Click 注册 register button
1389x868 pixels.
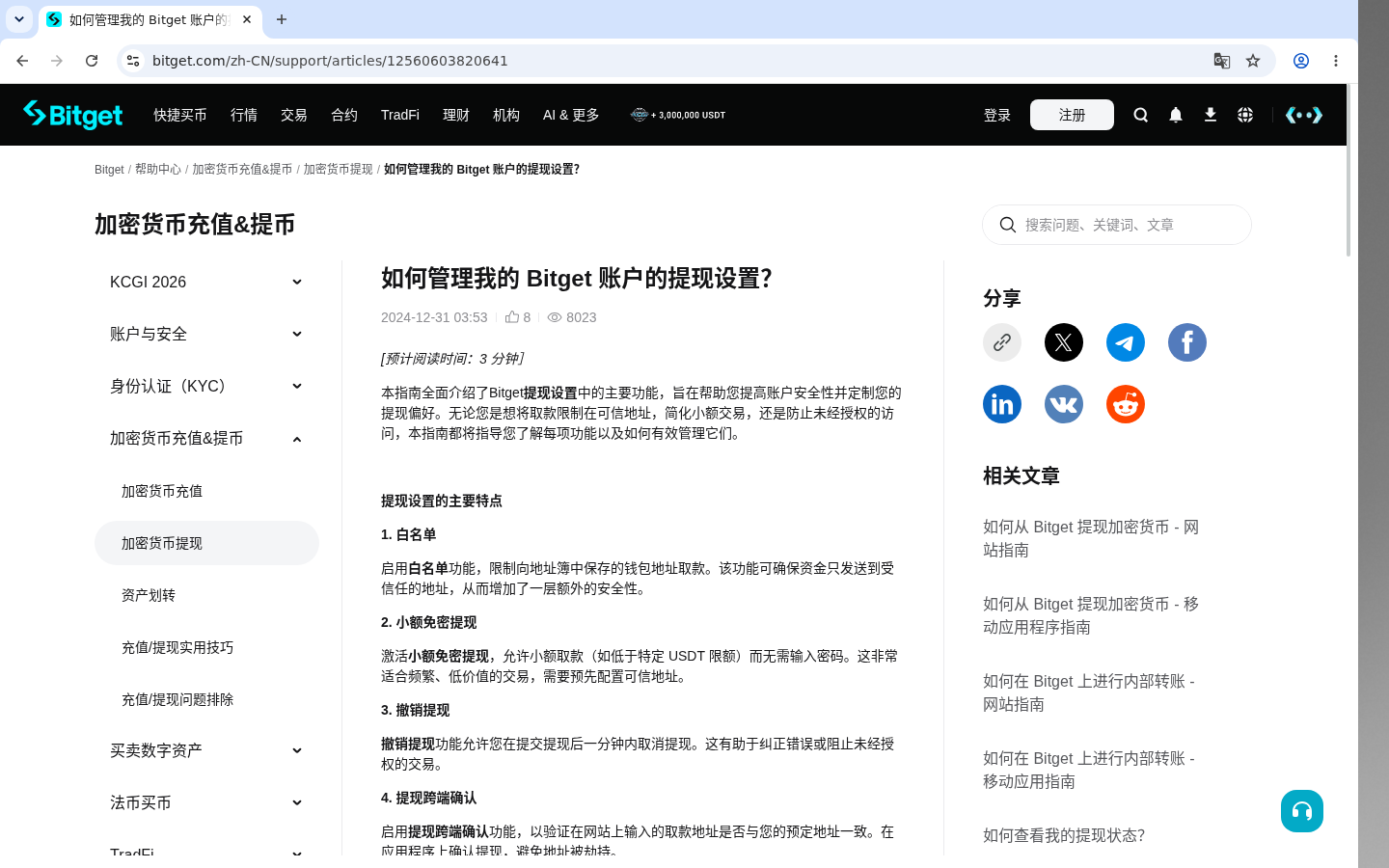pyautogui.click(x=1072, y=115)
